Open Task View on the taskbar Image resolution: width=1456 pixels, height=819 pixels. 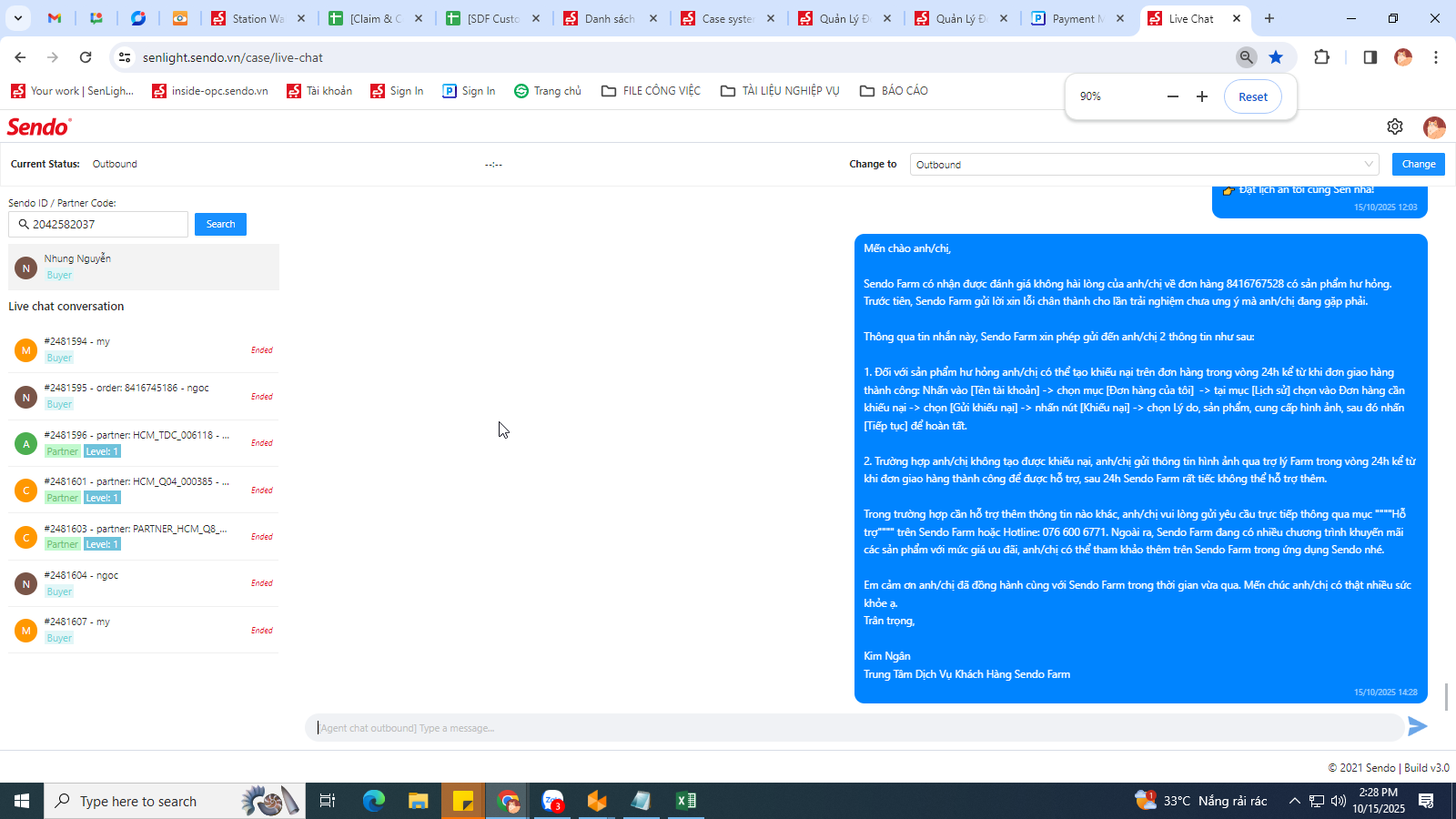(328, 801)
